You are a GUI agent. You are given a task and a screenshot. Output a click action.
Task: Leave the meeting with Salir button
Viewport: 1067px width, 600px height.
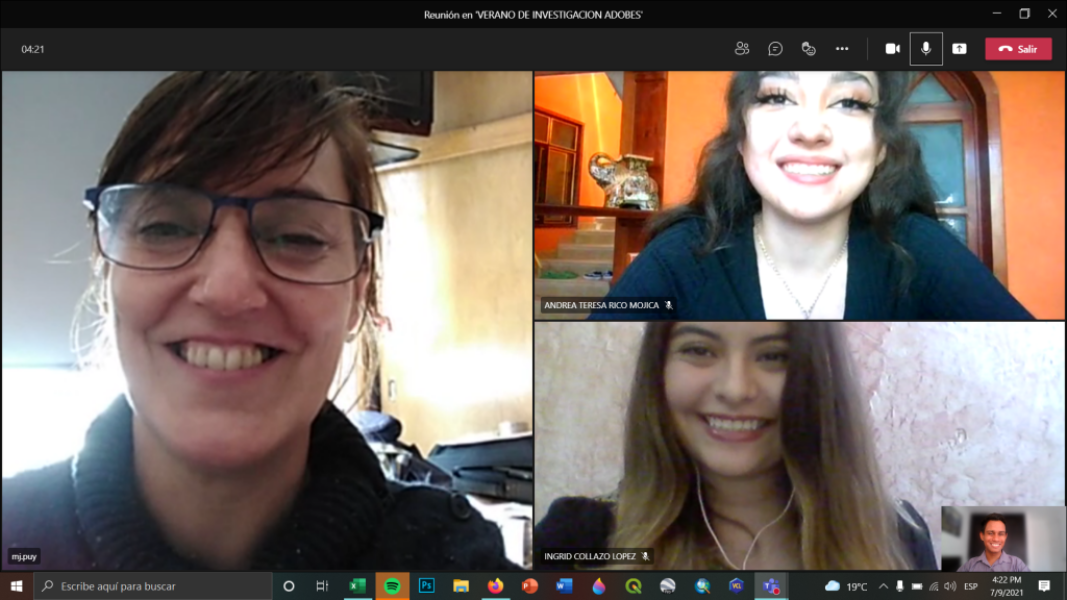click(x=1018, y=49)
